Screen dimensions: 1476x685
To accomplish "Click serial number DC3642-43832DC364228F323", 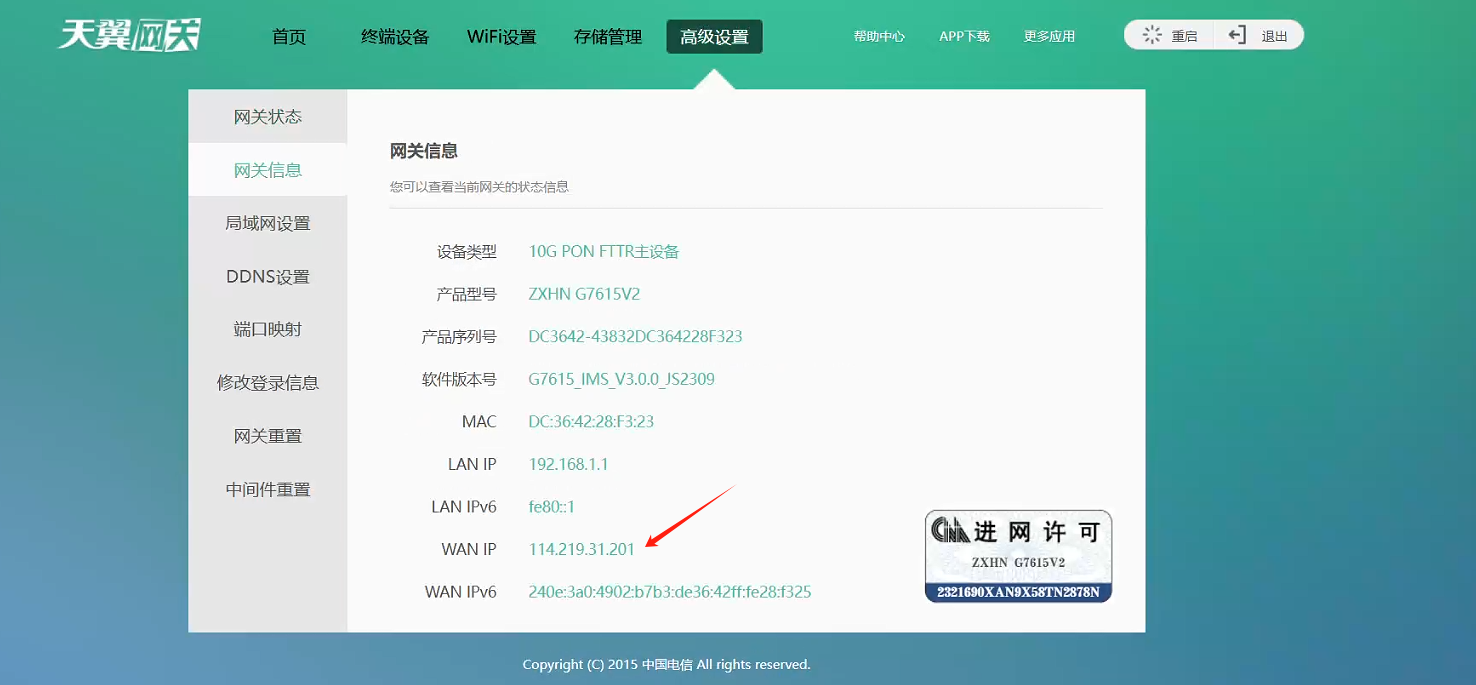I will (635, 336).
